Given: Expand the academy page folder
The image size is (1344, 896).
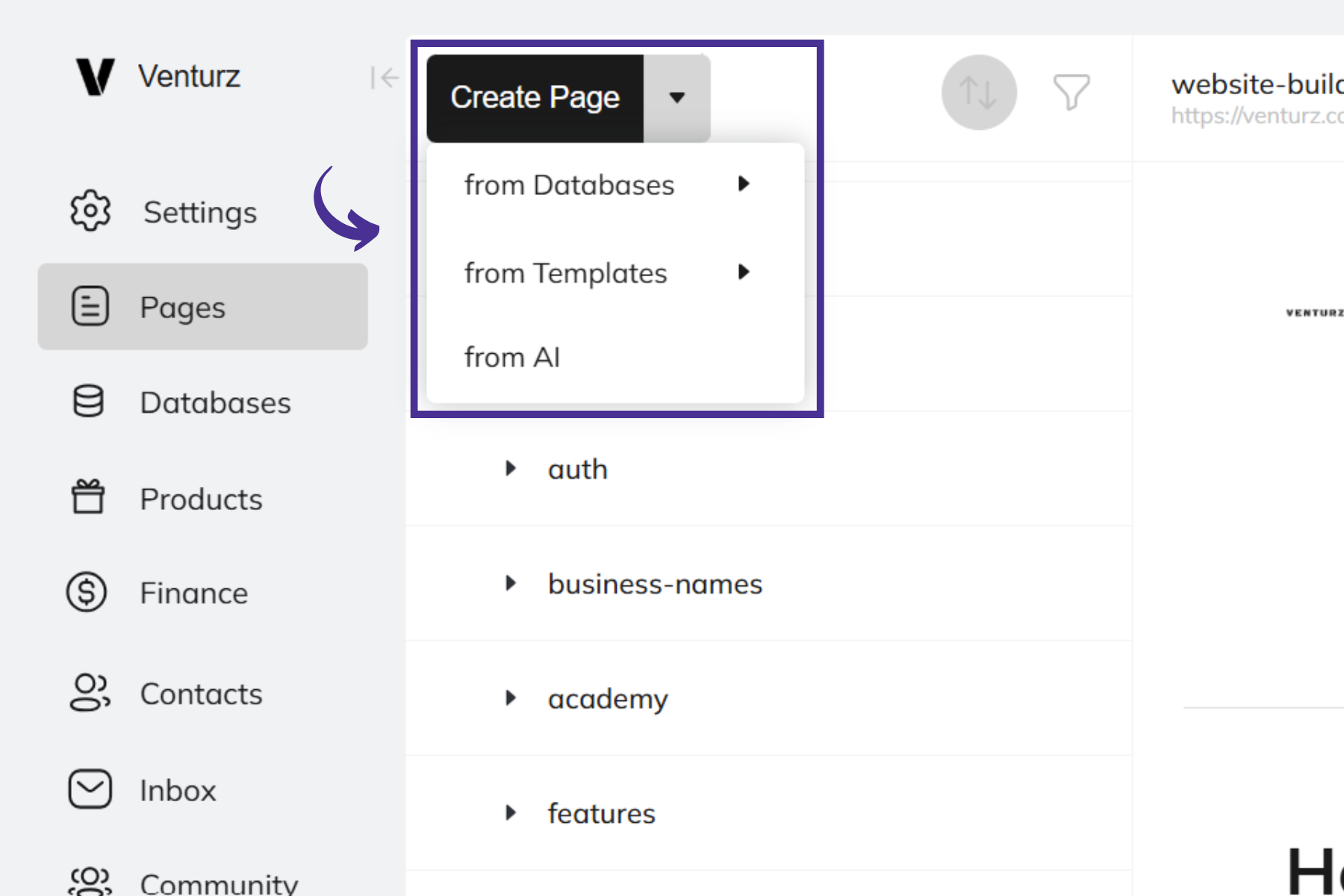Looking at the screenshot, I should tap(511, 698).
